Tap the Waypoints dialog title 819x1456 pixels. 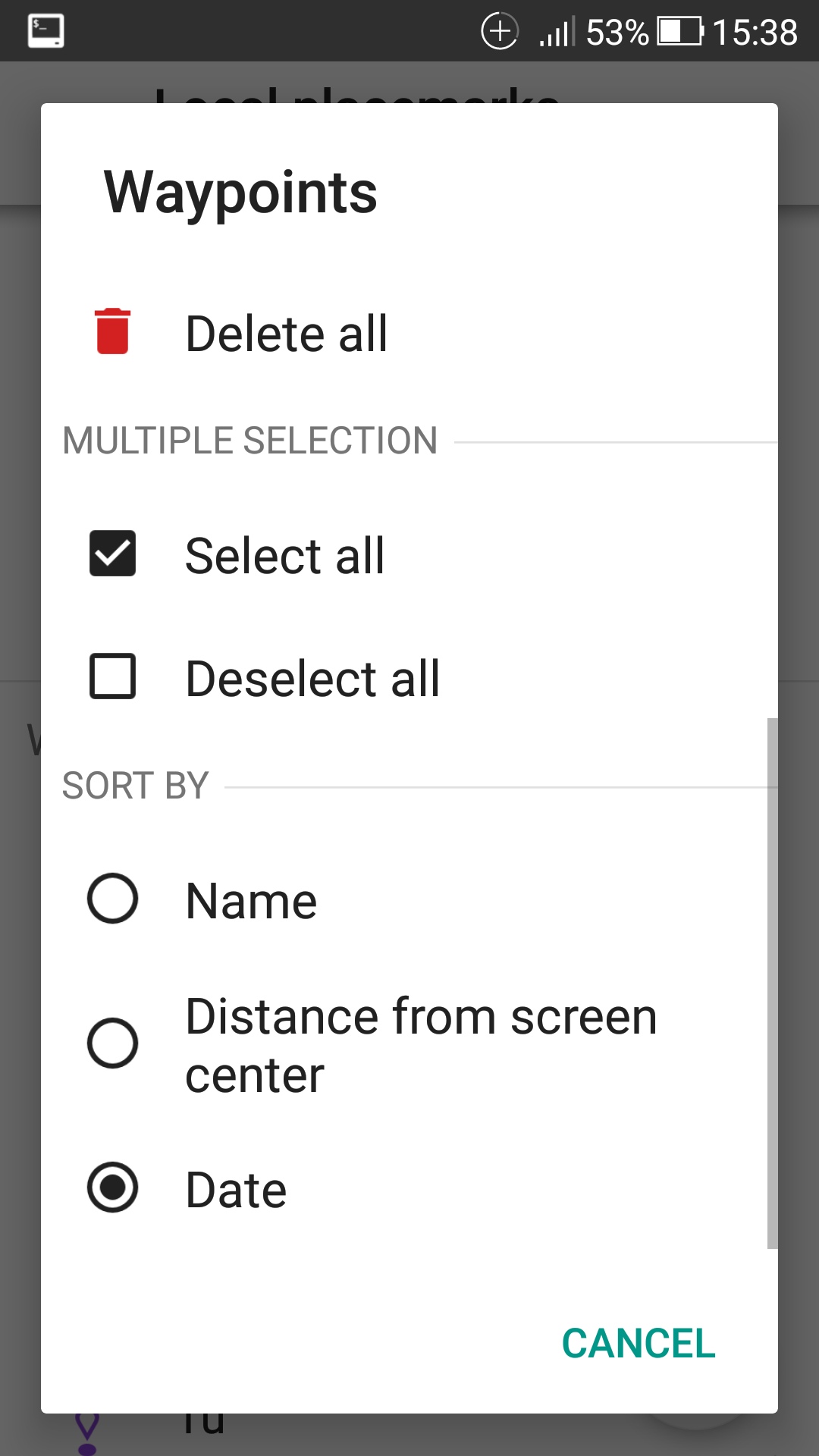coord(240,192)
